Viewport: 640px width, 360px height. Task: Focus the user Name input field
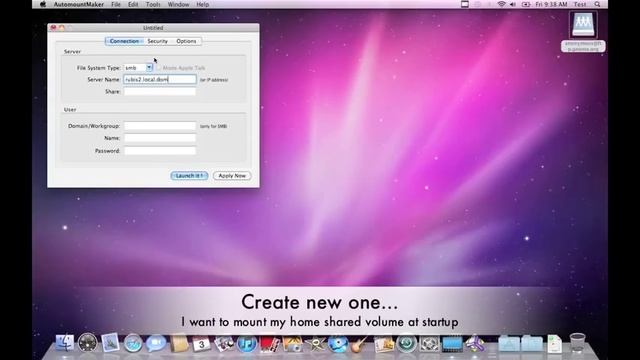pos(160,138)
